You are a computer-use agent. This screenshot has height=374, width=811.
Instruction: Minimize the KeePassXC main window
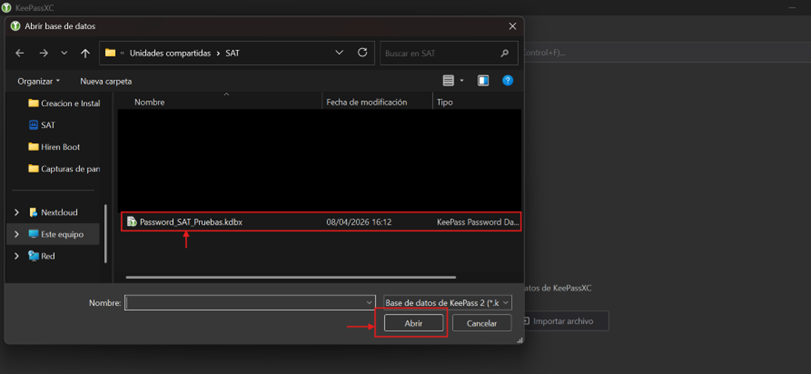click(792, 8)
